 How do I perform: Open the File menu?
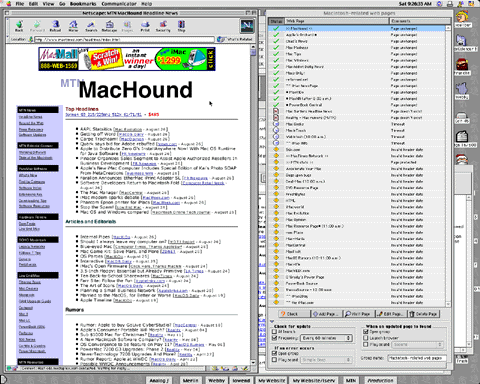(x=20, y=4)
